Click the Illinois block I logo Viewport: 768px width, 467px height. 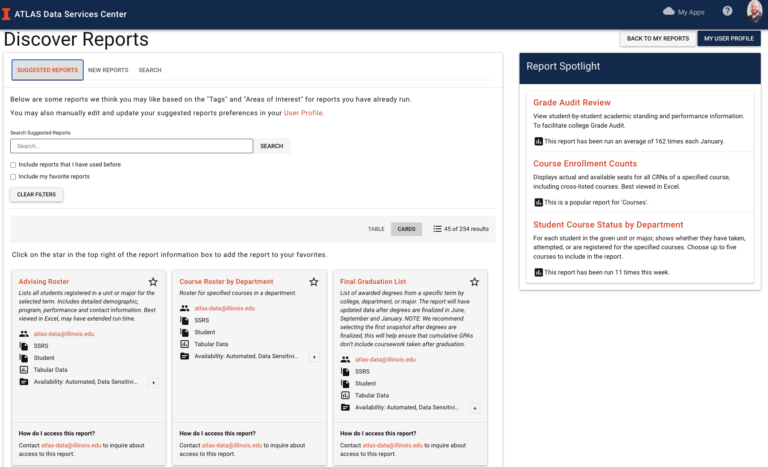[6, 14]
